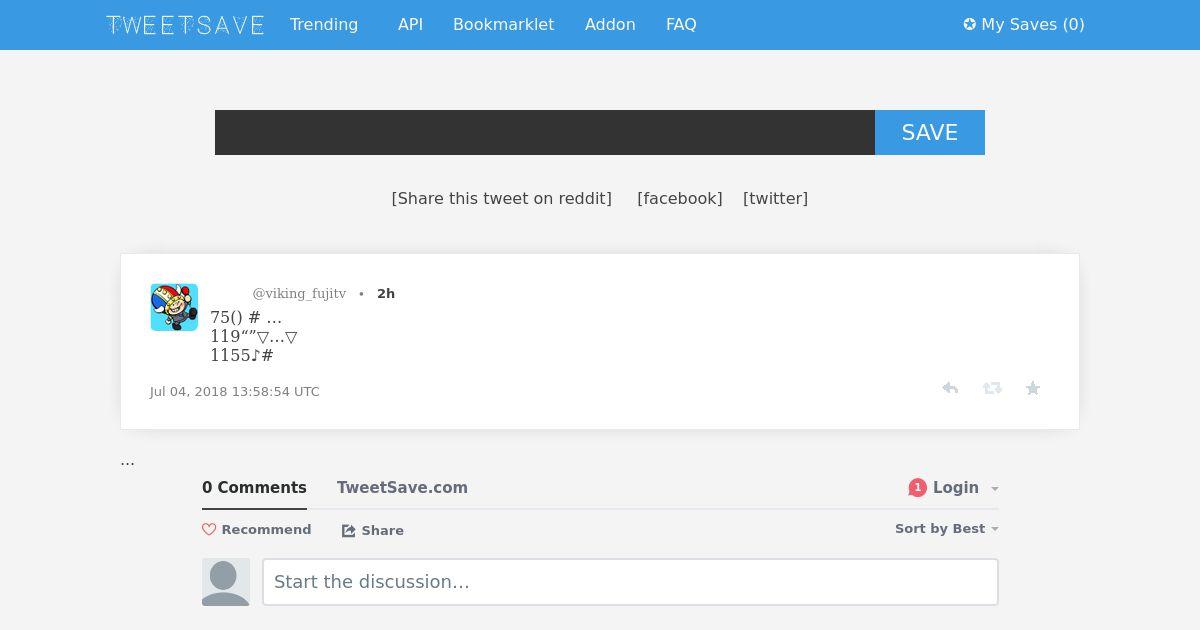
Task: Click the 2h tweet timestamp
Action: pos(386,293)
